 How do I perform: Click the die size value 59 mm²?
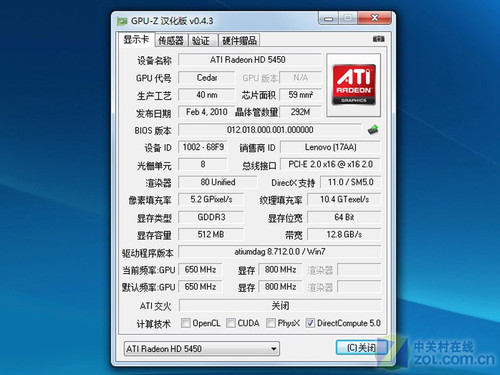(300, 95)
